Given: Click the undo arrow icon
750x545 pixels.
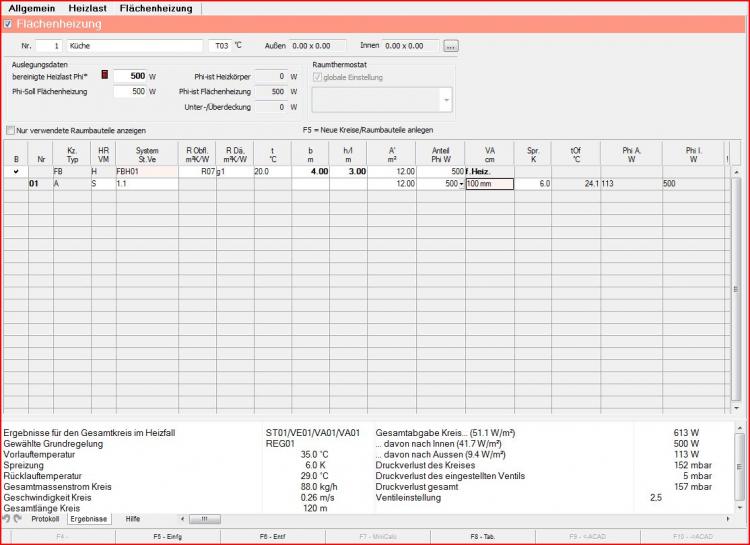Looking at the screenshot, I should point(7,519).
